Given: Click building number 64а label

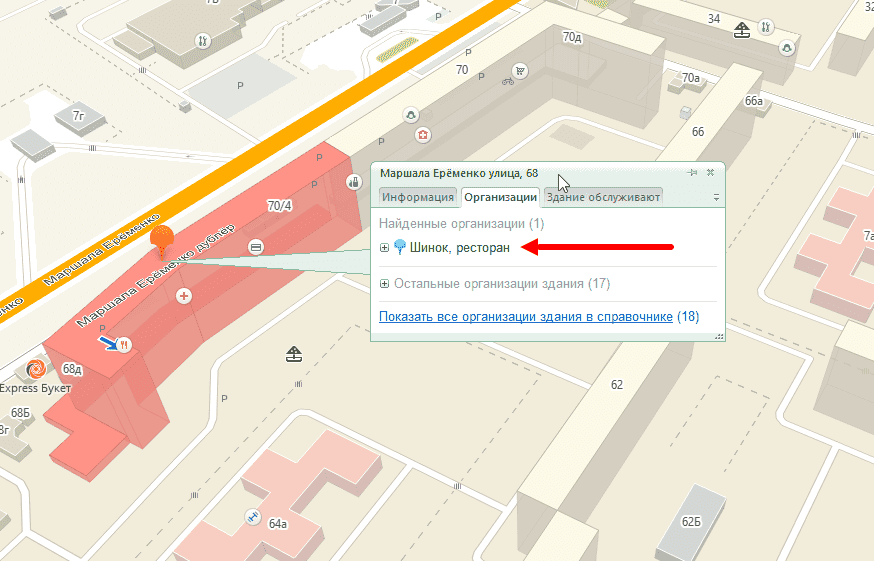Looking at the screenshot, I should point(278,524).
